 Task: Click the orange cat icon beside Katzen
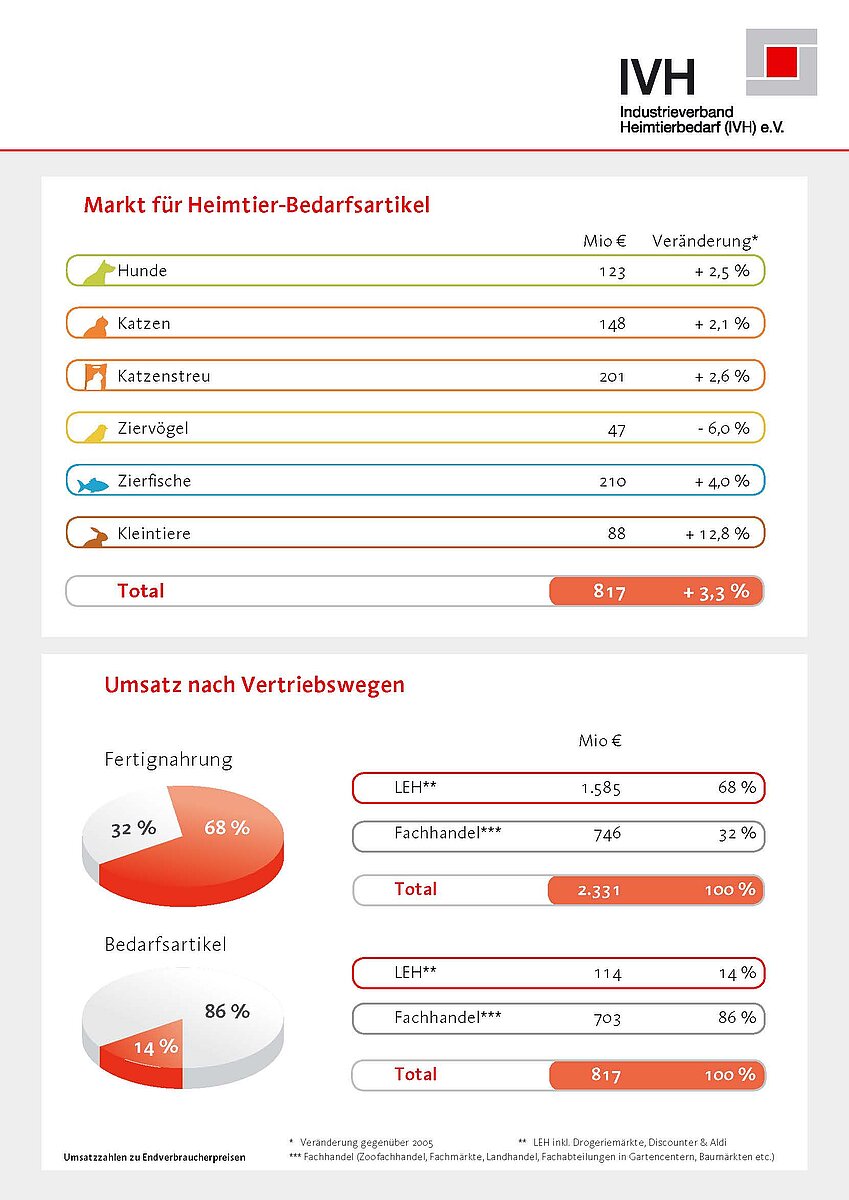click(96, 325)
